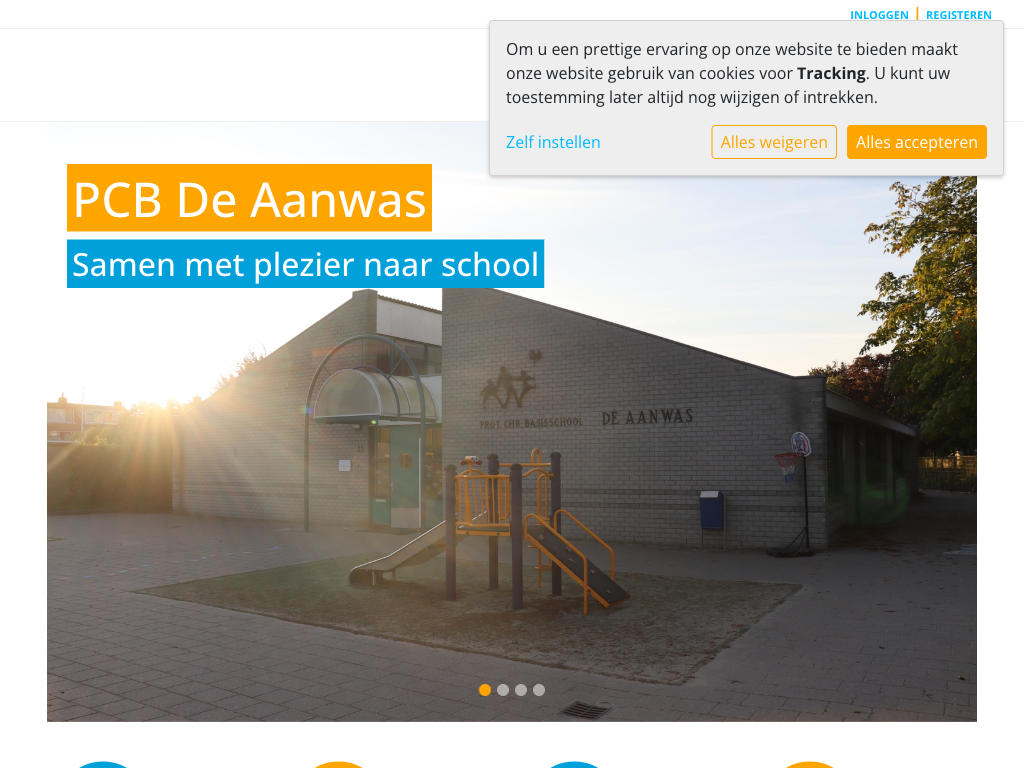Accept cookies with Alles accepteren
Screen dimensions: 1024x768
(917, 142)
